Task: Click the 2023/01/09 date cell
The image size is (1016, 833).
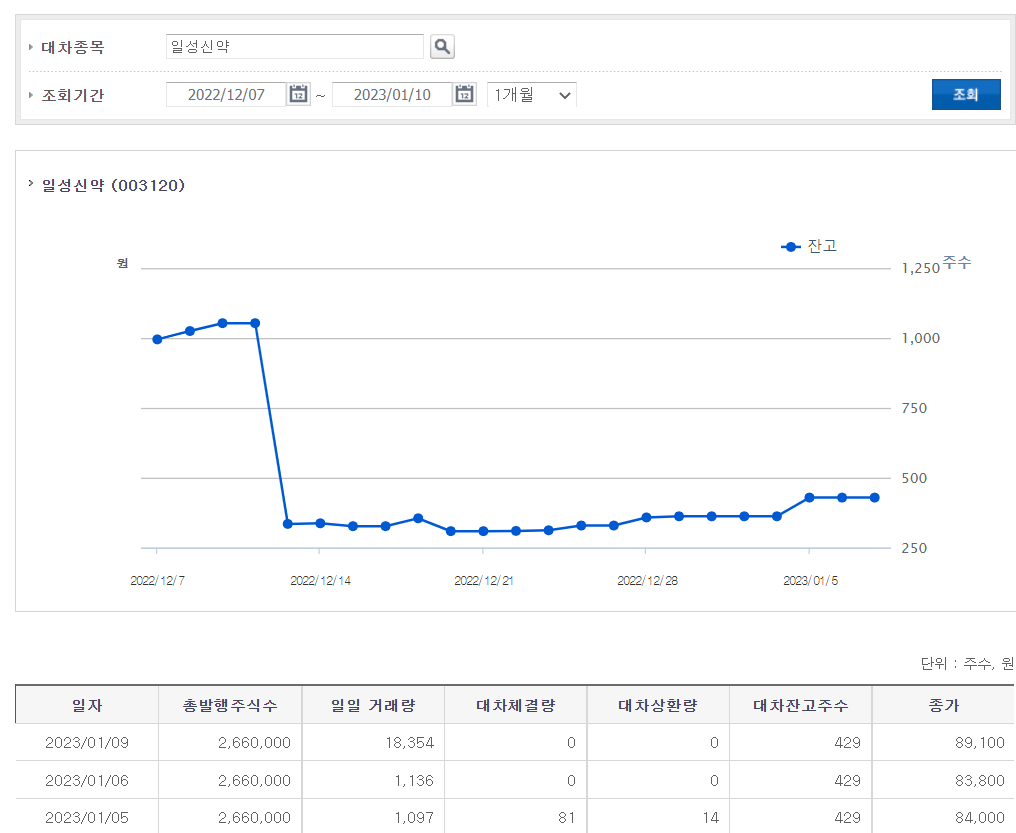Action: [x=87, y=742]
